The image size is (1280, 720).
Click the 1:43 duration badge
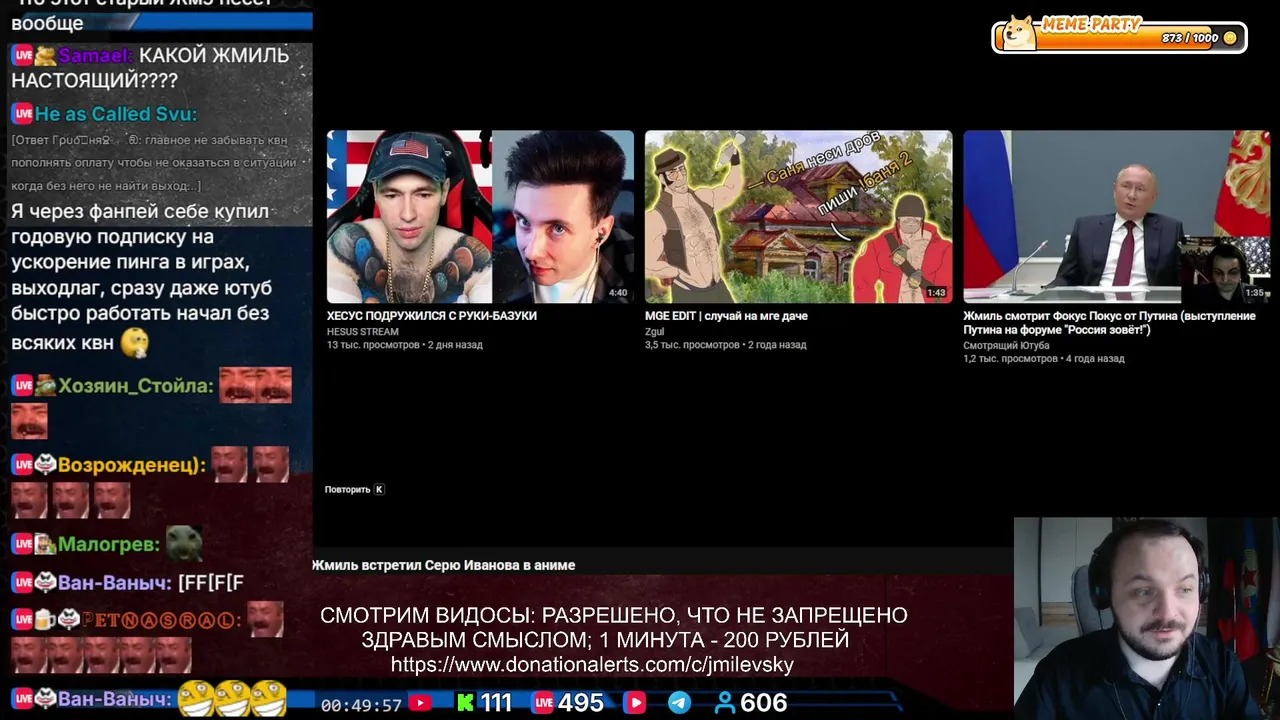pyautogui.click(x=936, y=293)
